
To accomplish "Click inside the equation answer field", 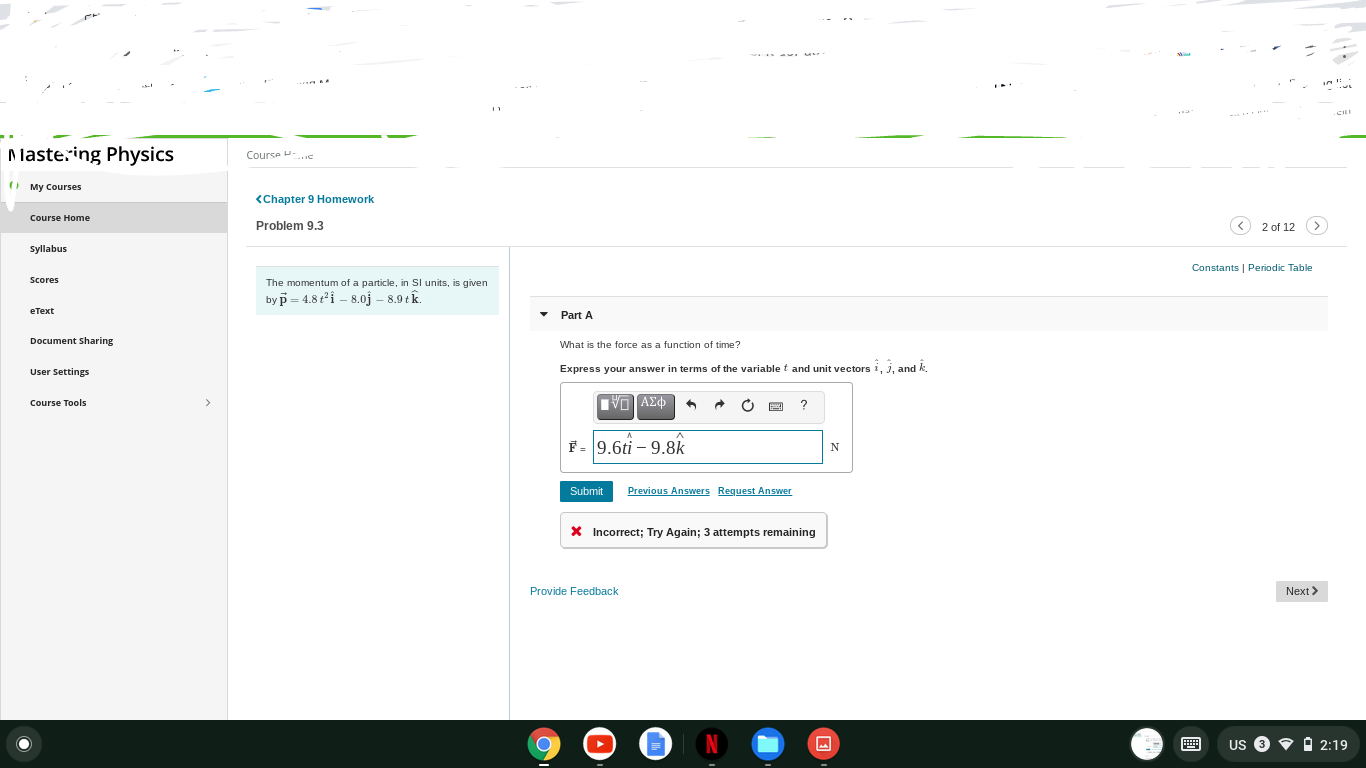I will (707, 447).
